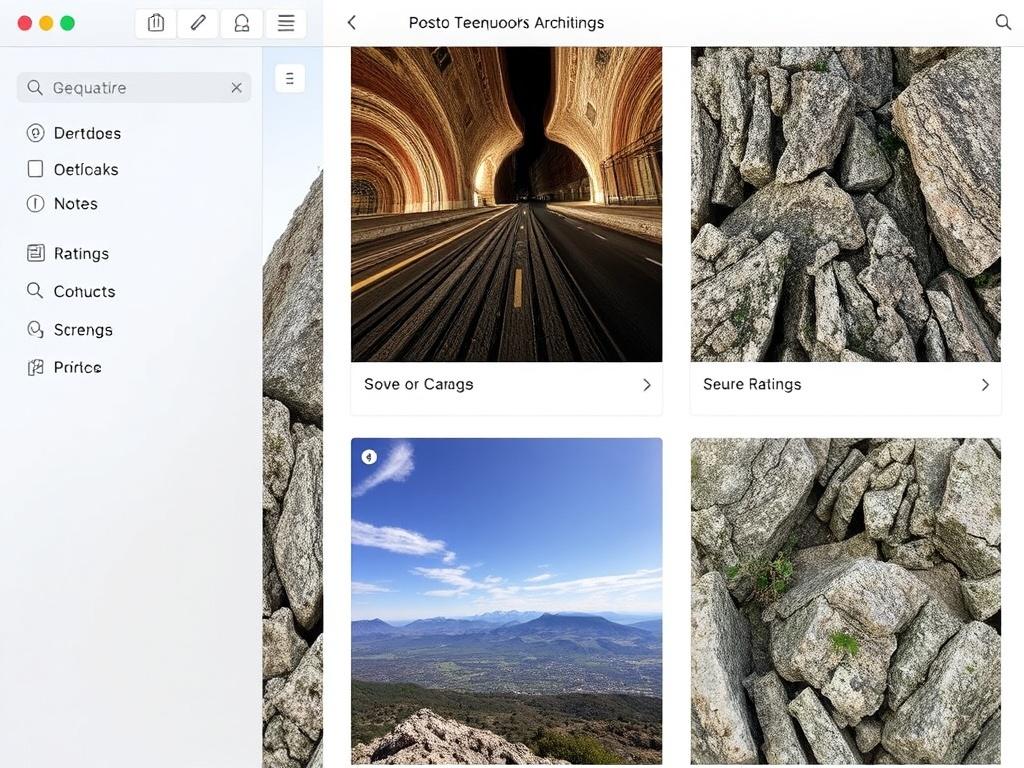Image resolution: width=1024 pixels, height=768 pixels.
Task: Open the hamburger list menu in toolbar
Action: click(x=286, y=23)
